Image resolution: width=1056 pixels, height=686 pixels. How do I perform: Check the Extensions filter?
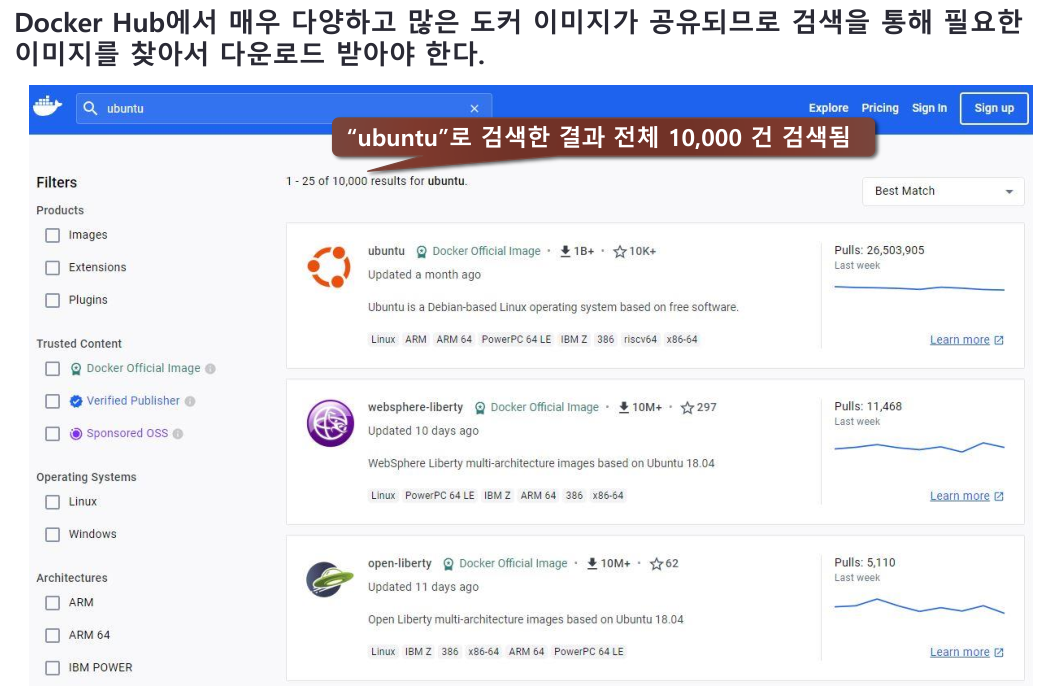coord(53,267)
